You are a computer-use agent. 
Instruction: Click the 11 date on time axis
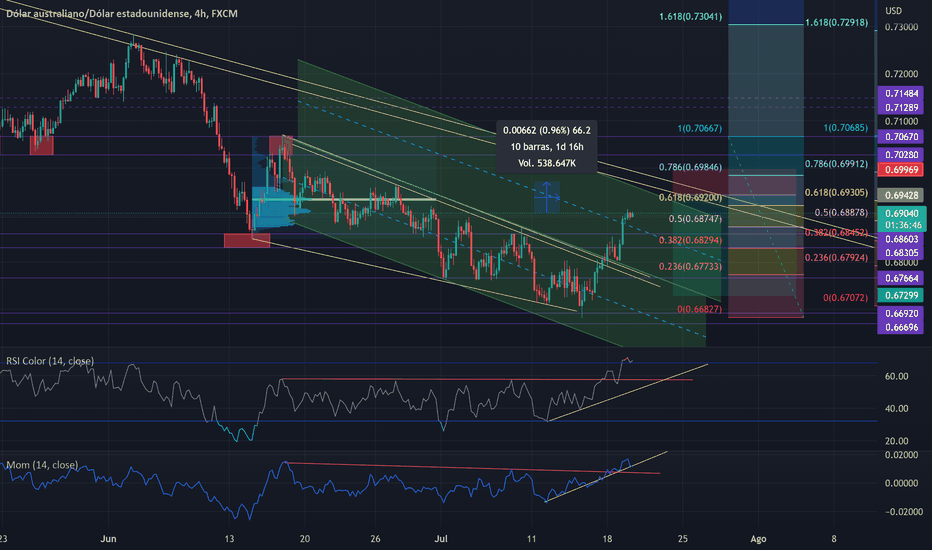[531, 539]
